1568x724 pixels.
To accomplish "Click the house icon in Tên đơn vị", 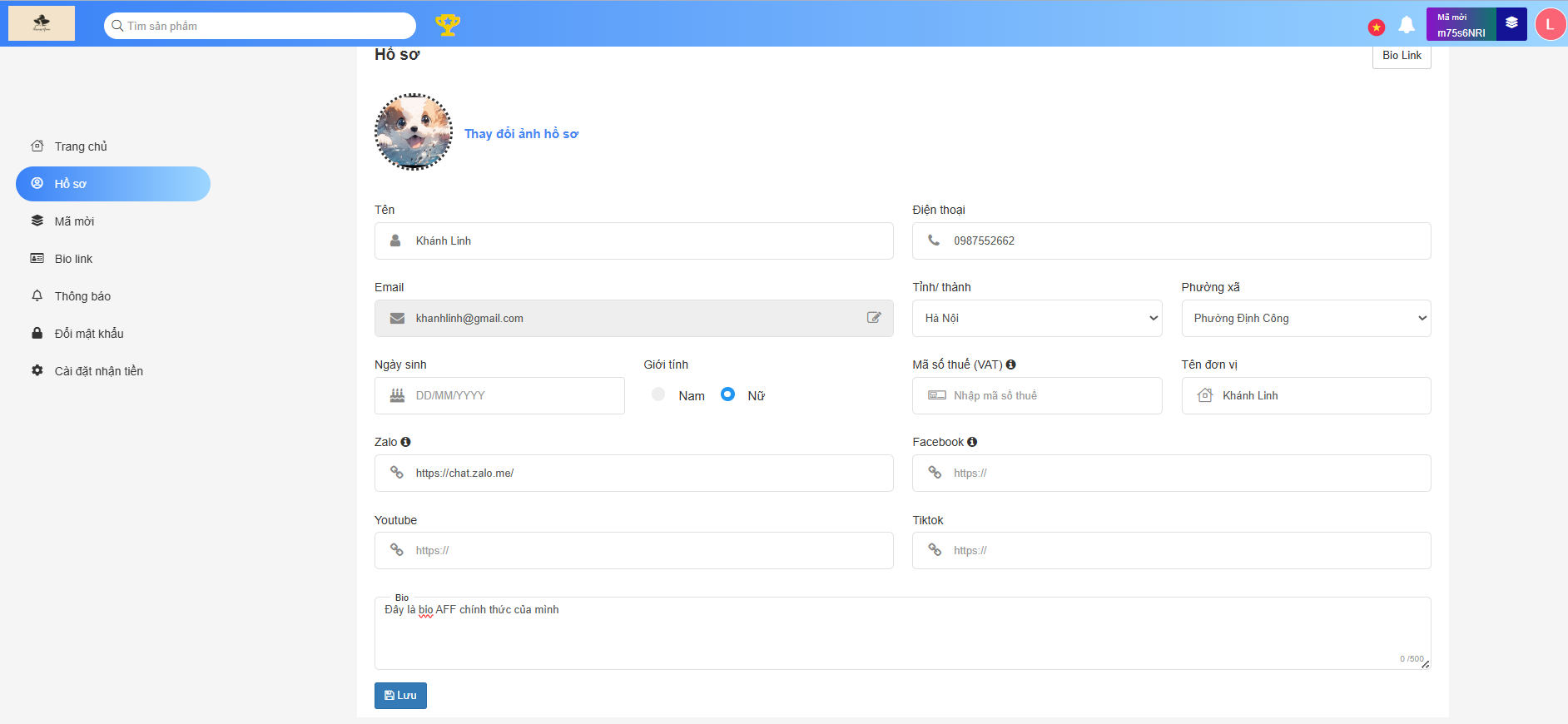I will click(x=1204, y=395).
